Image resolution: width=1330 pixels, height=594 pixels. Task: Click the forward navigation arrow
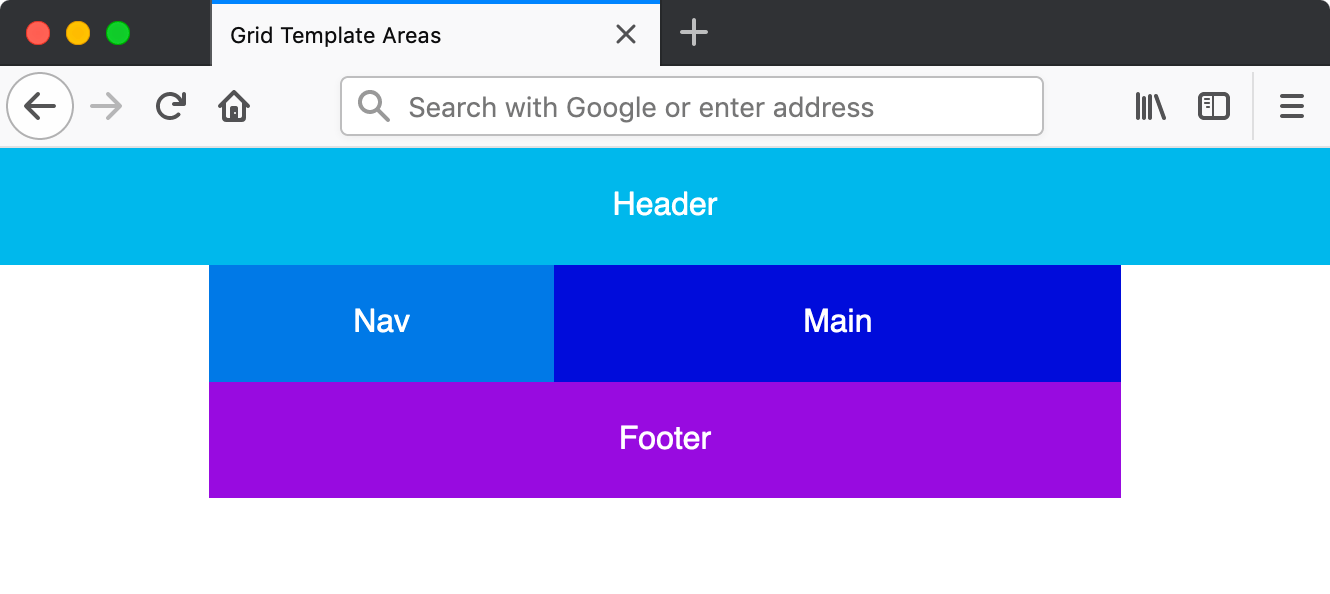pos(105,106)
